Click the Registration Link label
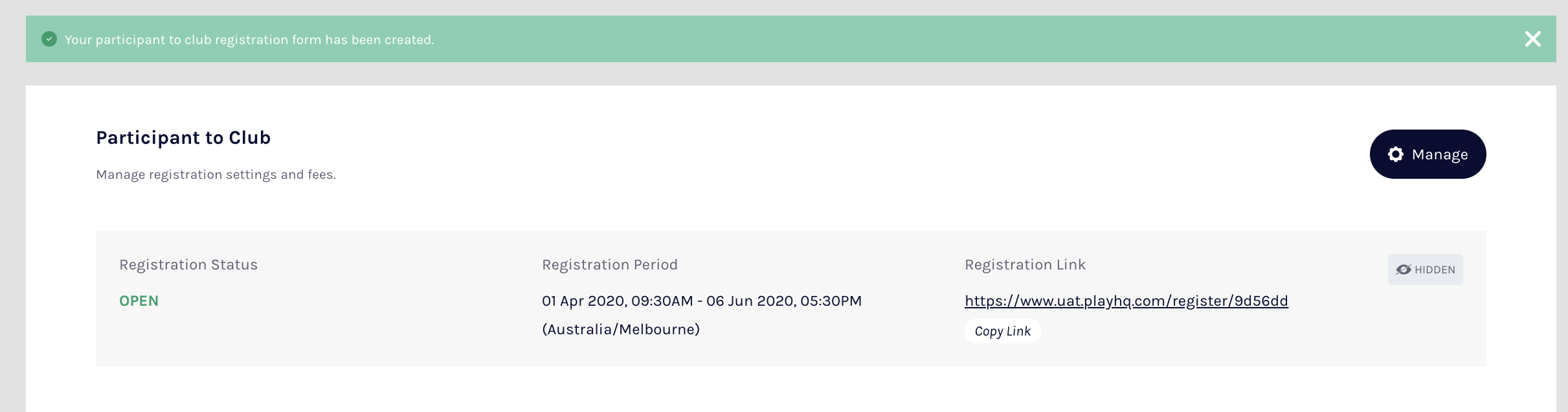This screenshot has height=412, width=1568. click(1025, 265)
